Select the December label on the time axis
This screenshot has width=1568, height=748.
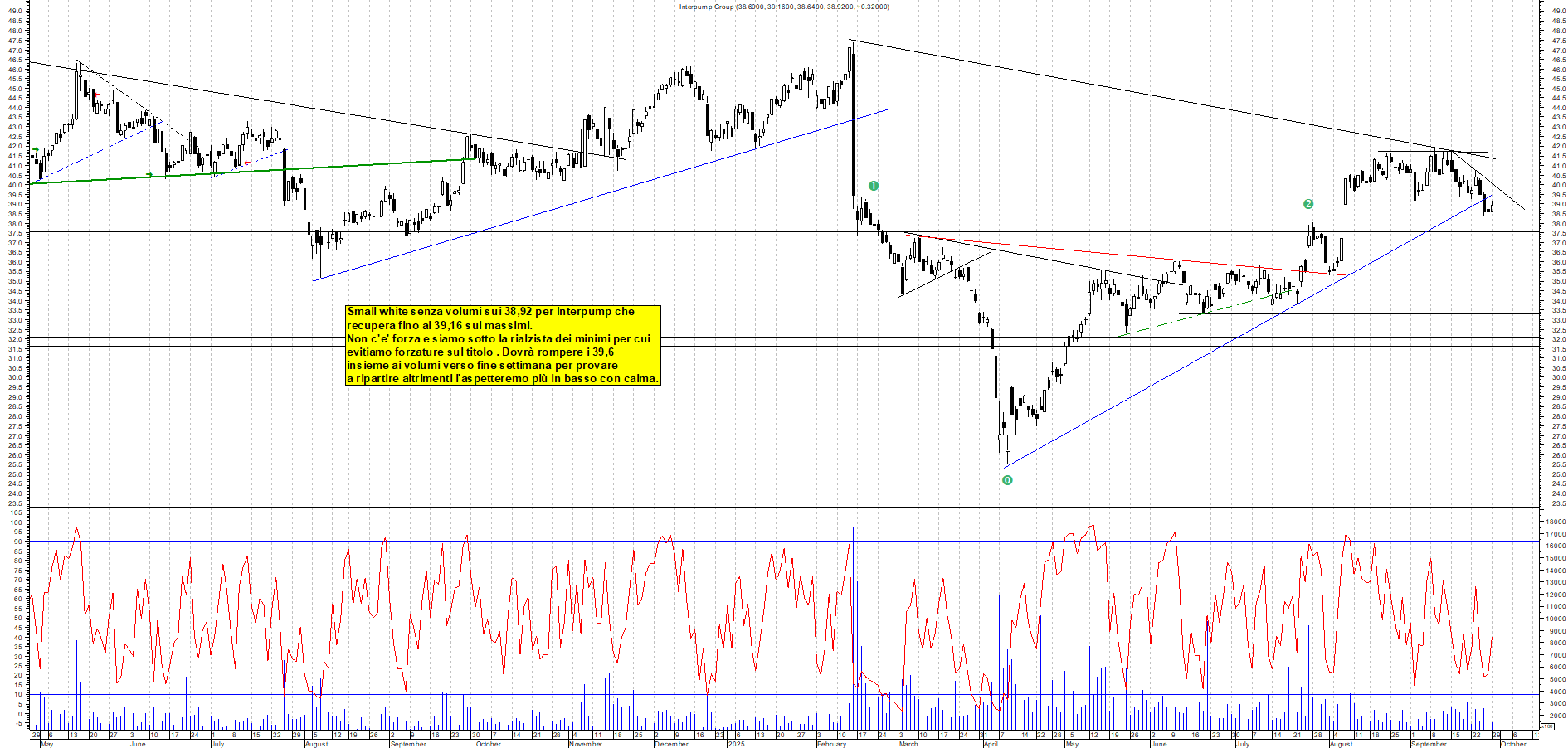[671, 744]
